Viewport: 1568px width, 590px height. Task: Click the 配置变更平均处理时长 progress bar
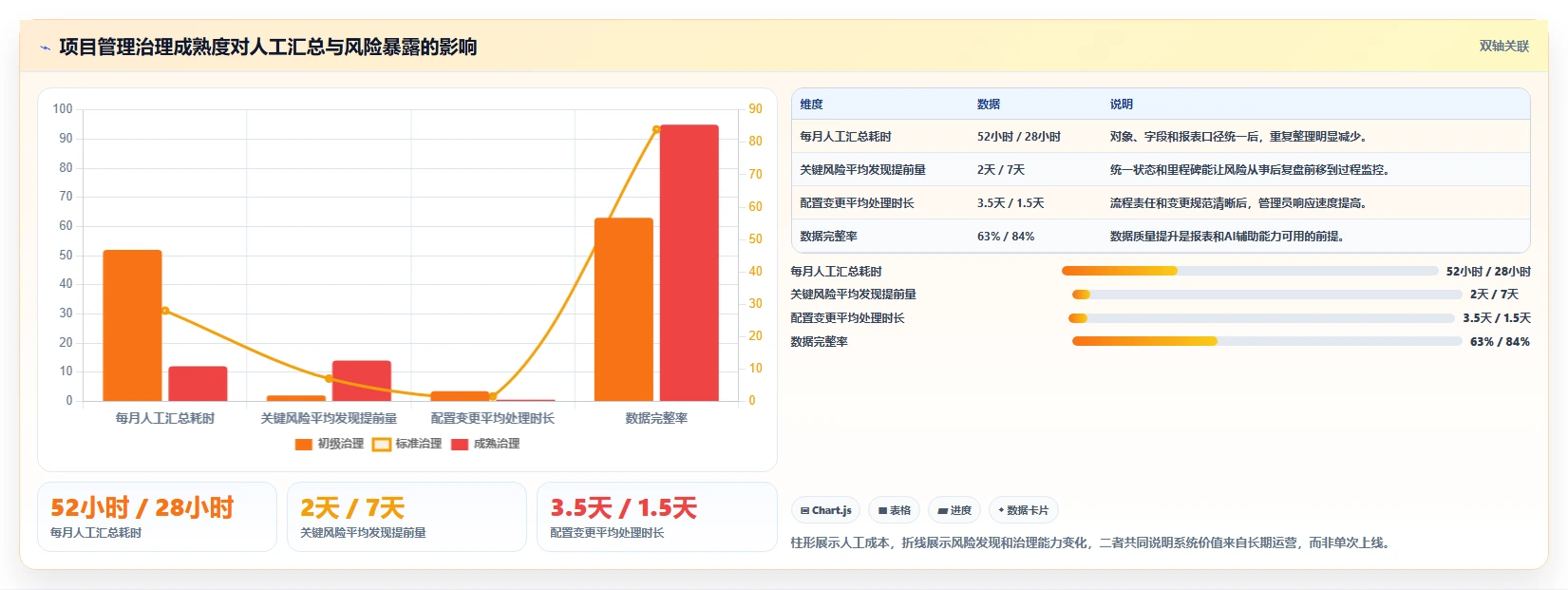pyautogui.click(x=1261, y=318)
